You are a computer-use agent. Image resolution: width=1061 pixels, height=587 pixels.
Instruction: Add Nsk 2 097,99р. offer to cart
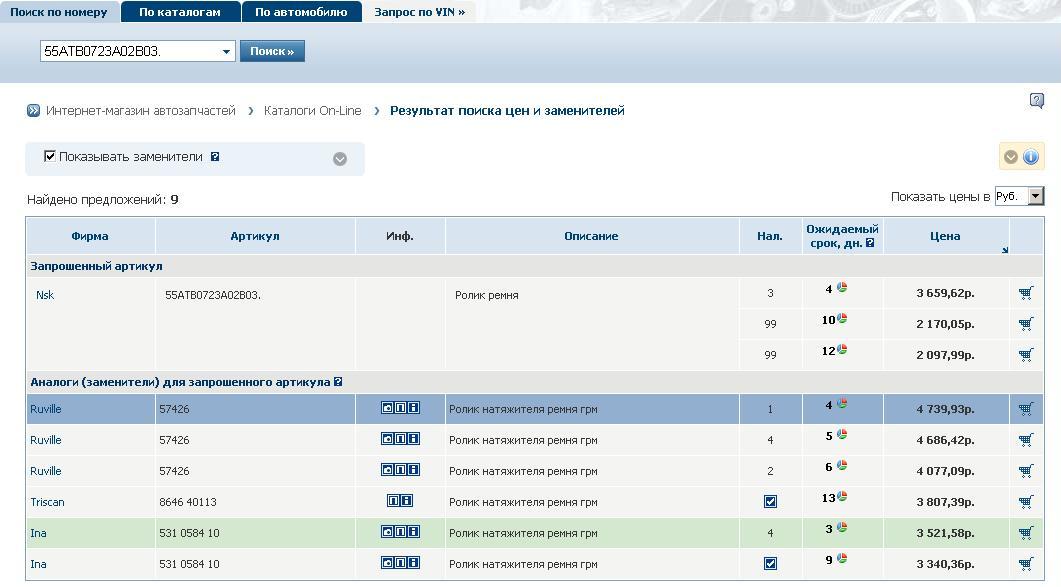[1026, 355]
